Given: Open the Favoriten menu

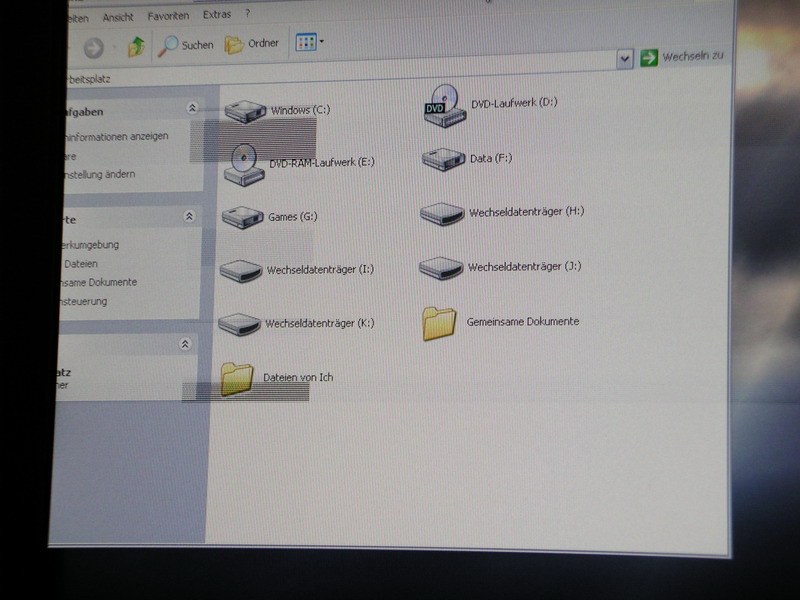Looking at the screenshot, I should pos(167,16).
